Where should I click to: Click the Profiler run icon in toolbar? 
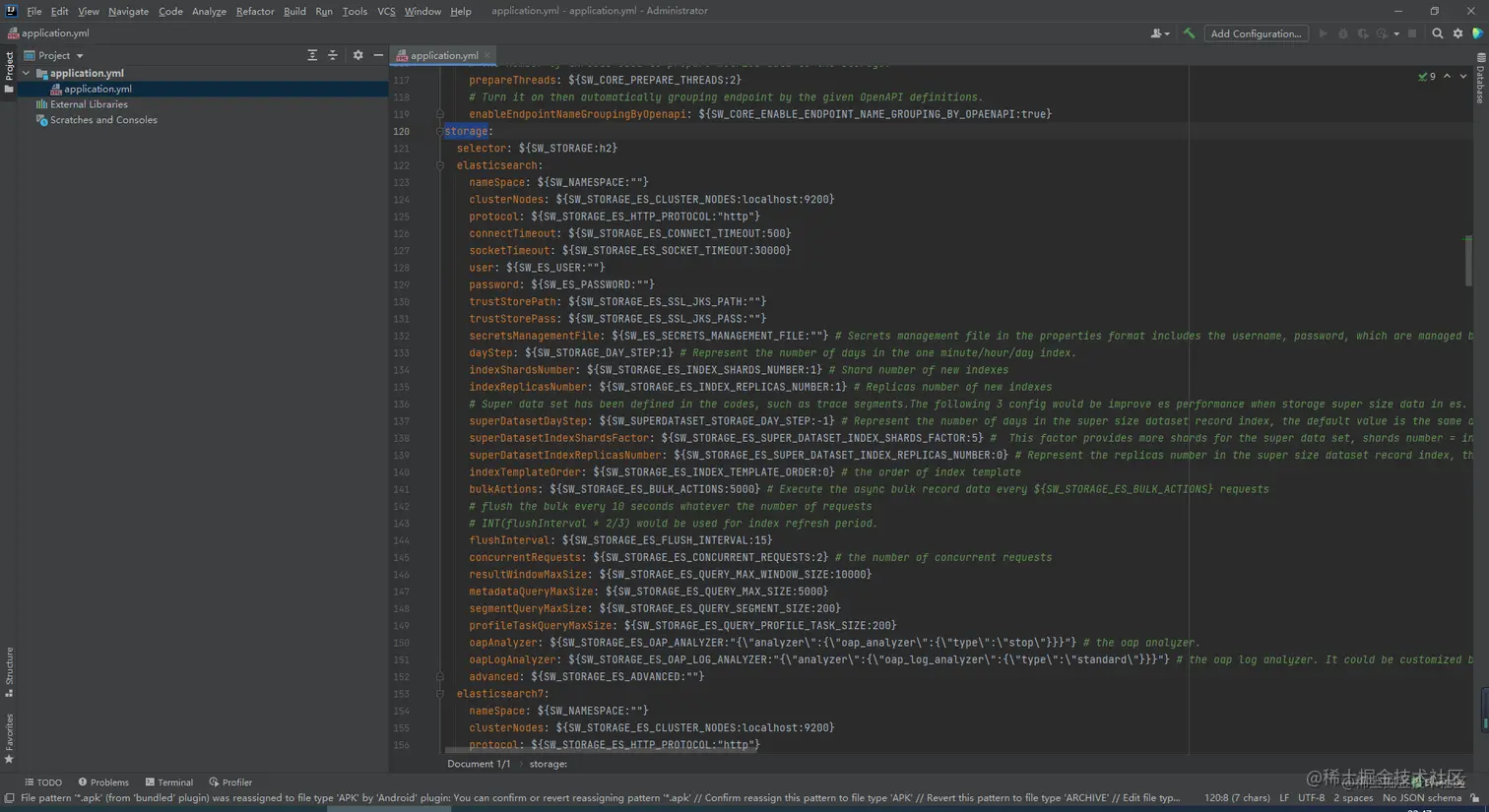(1383, 33)
